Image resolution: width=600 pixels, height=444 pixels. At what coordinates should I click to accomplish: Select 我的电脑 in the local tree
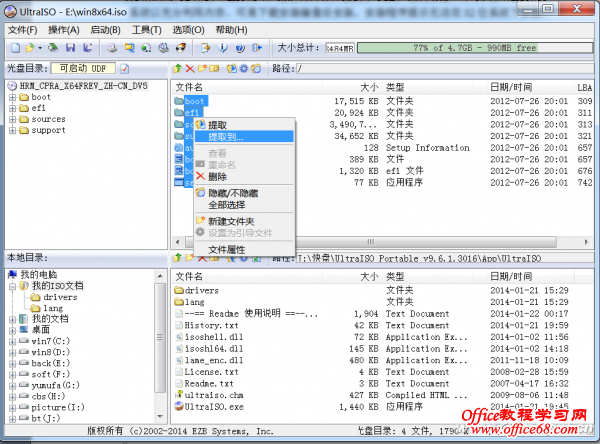click(39, 274)
